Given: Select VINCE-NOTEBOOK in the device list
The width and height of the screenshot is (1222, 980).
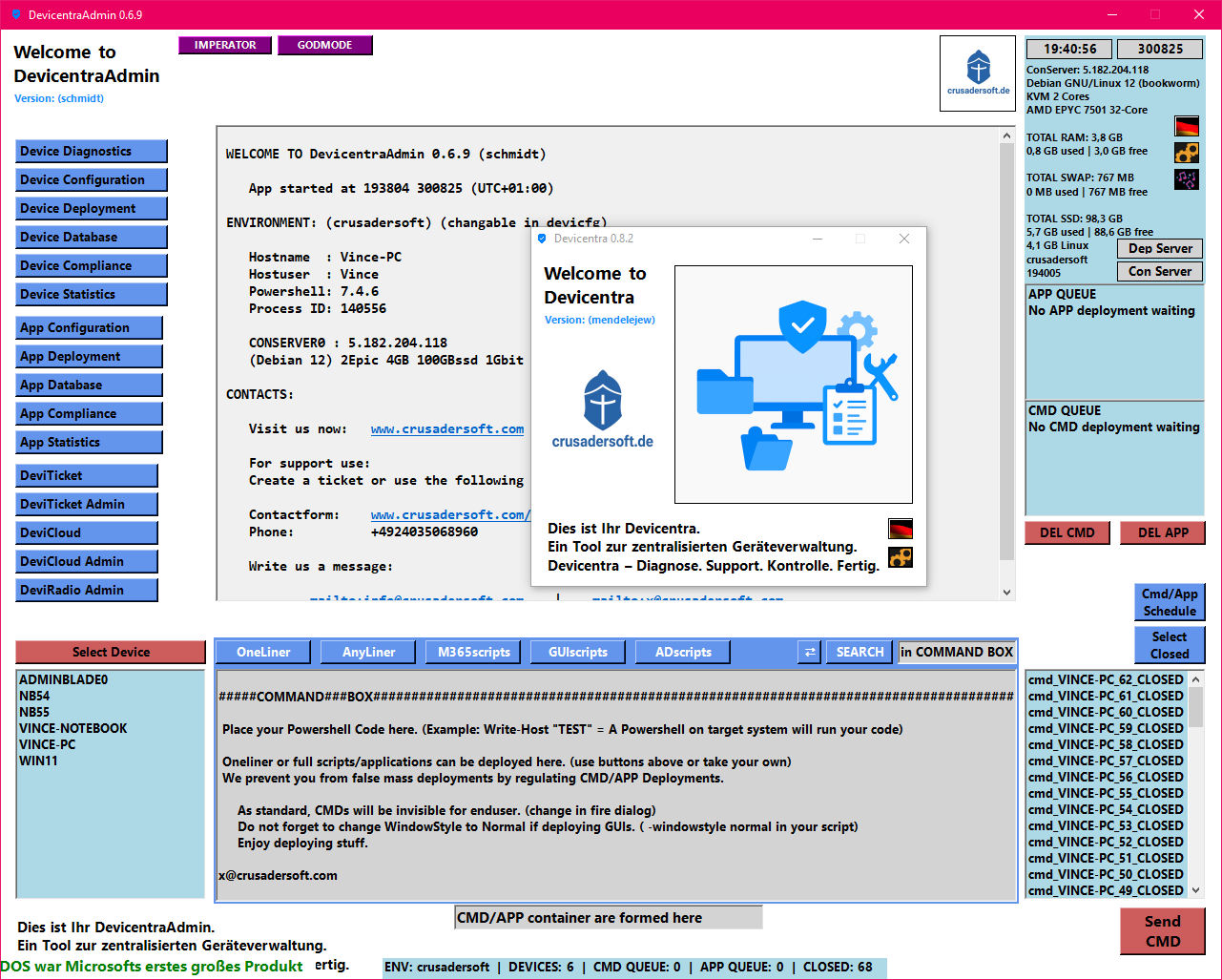Looking at the screenshot, I should pyautogui.click(x=73, y=728).
